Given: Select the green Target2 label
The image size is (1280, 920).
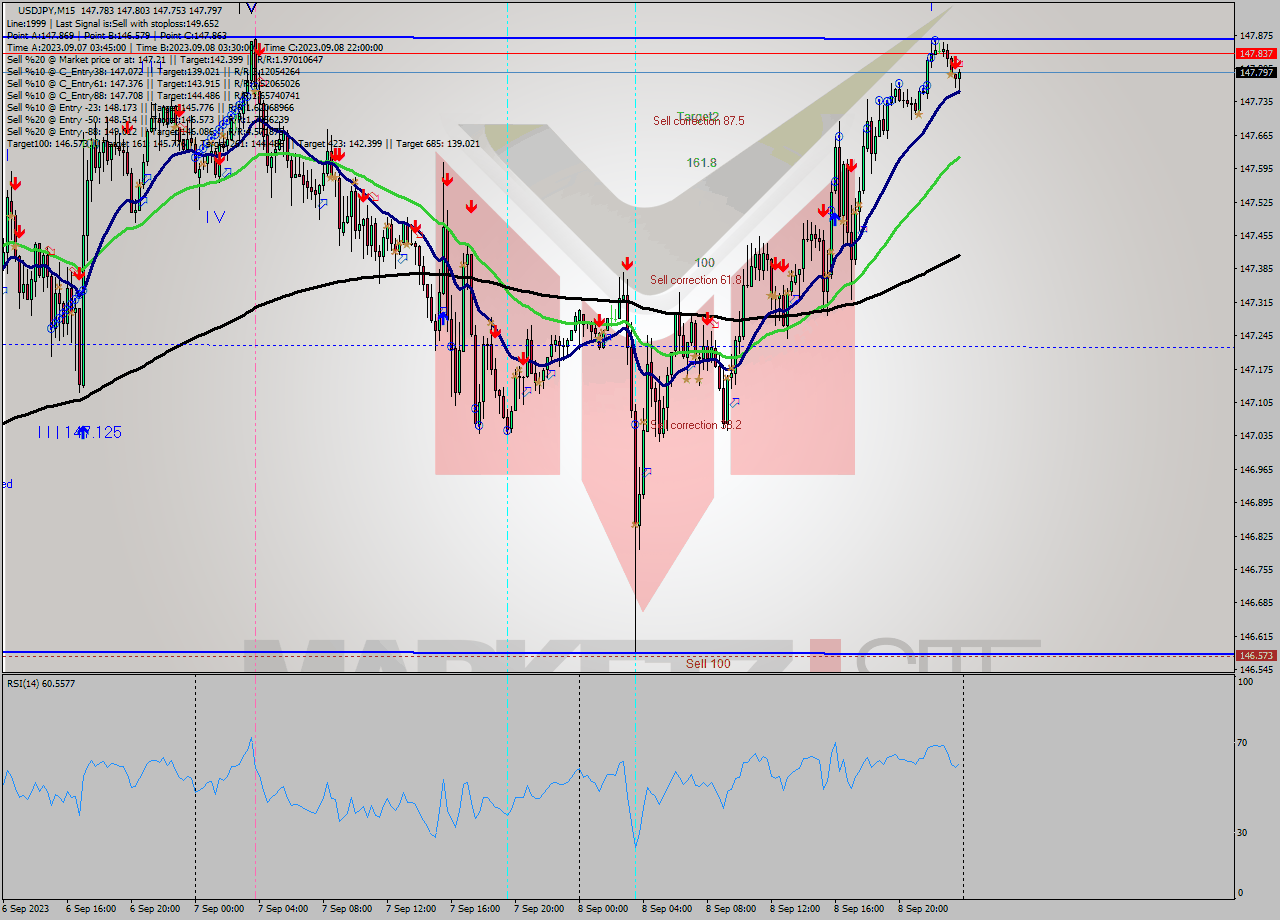Looking at the screenshot, I should (699, 115).
